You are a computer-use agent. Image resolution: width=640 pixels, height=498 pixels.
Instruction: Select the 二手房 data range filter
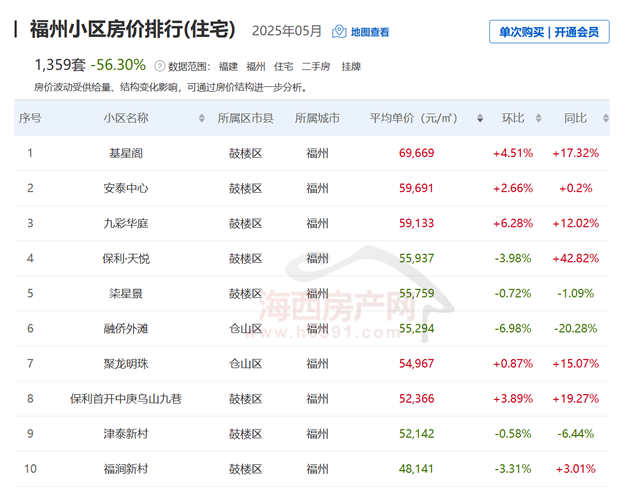tap(316, 66)
